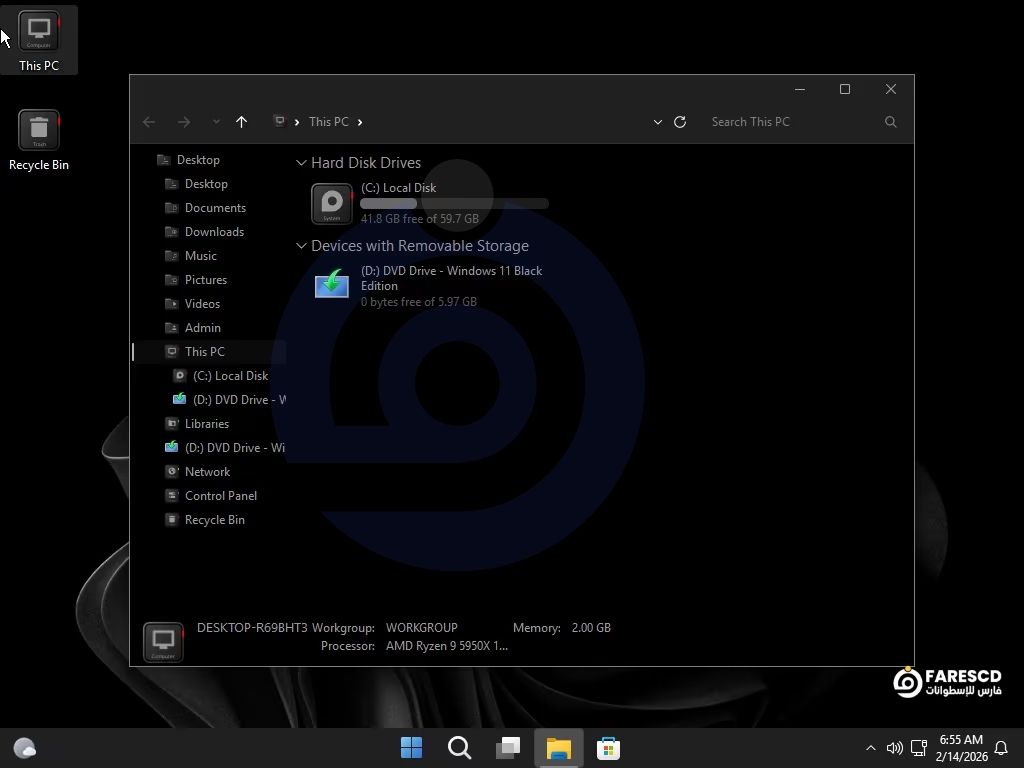Collapse the Hard Disk Drives group
This screenshot has height=768, width=1024.
(x=301, y=163)
